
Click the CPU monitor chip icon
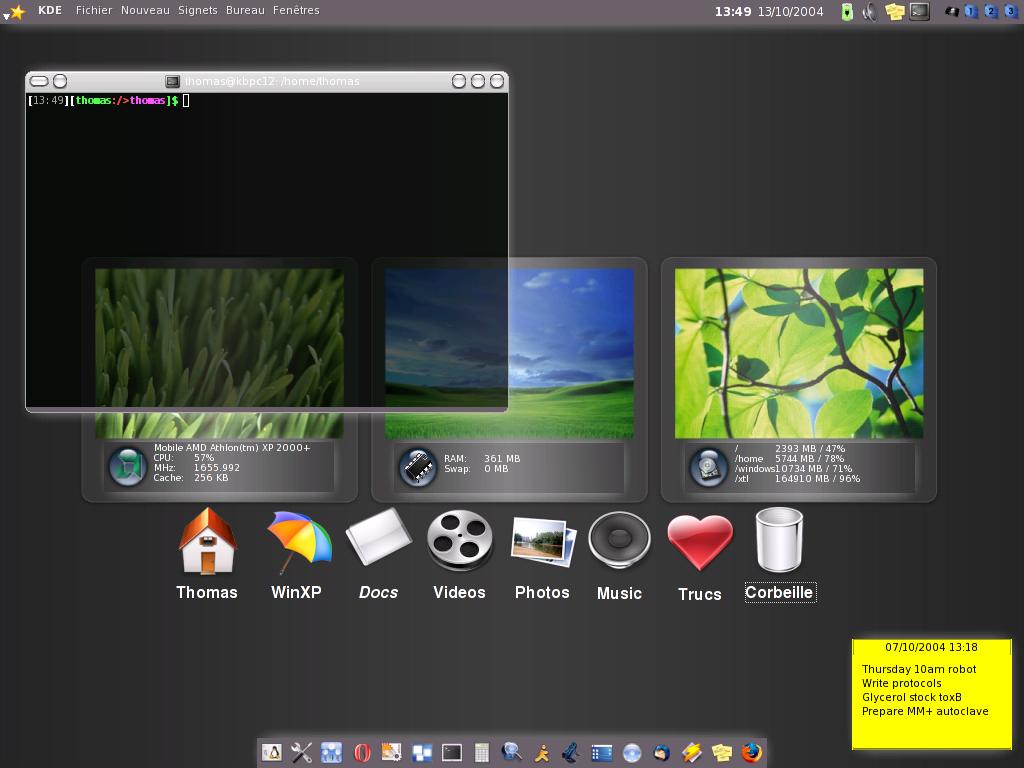pos(128,466)
